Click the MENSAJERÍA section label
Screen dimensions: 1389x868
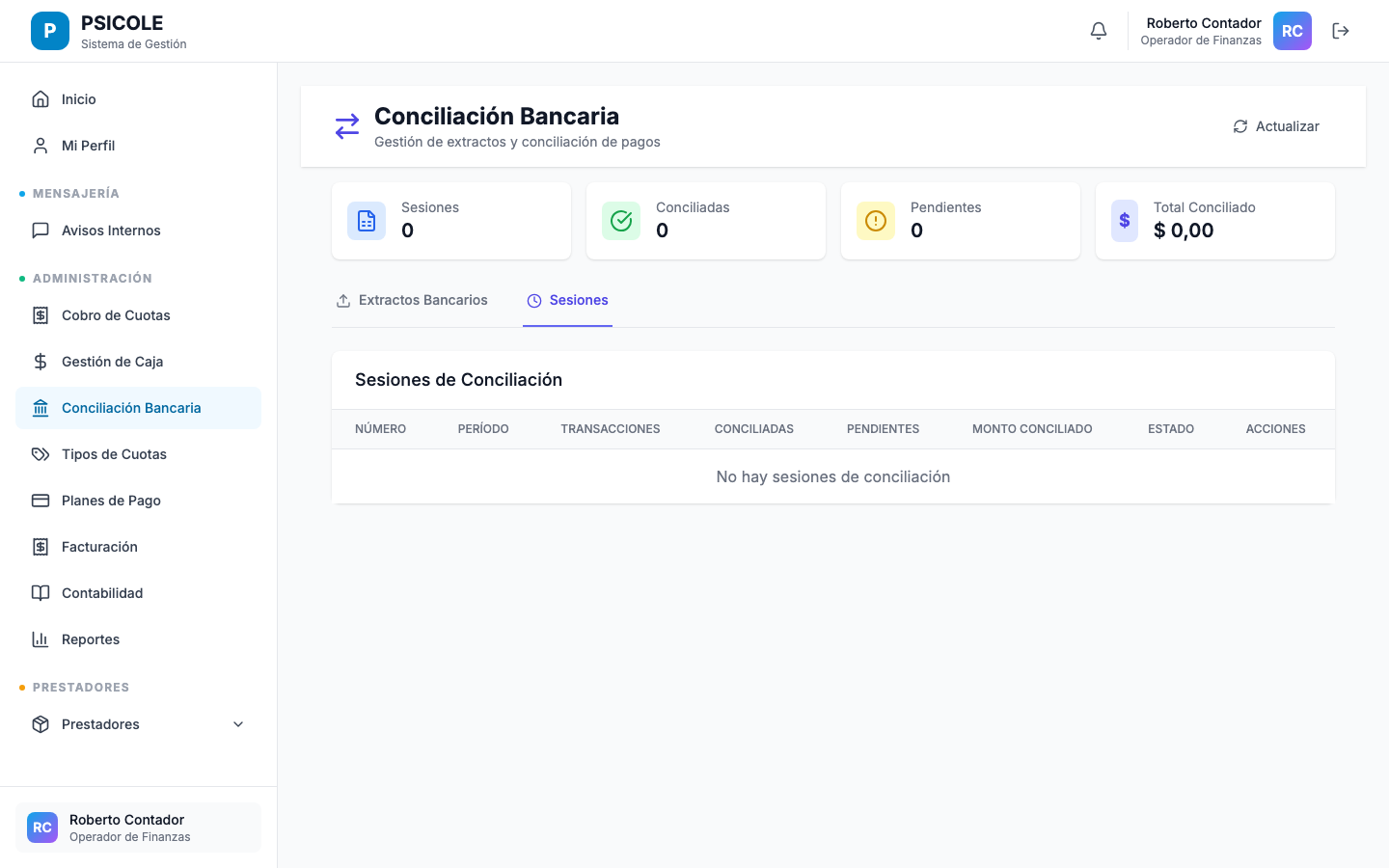click(76, 194)
